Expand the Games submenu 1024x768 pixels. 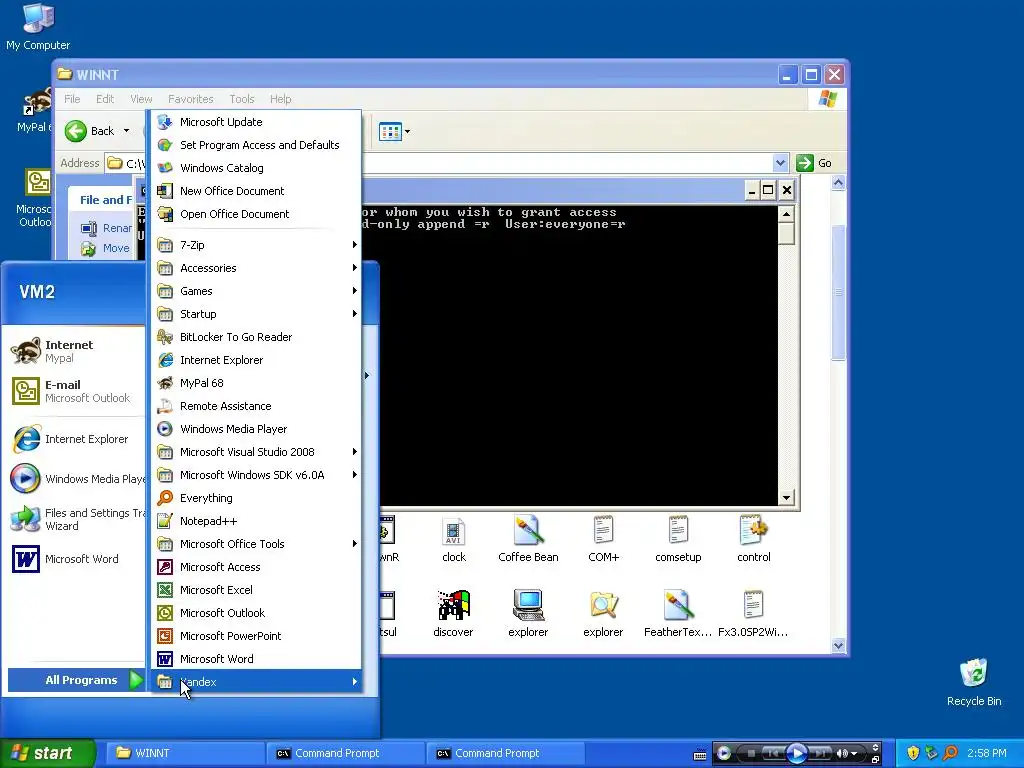pyautogui.click(x=257, y=291)
